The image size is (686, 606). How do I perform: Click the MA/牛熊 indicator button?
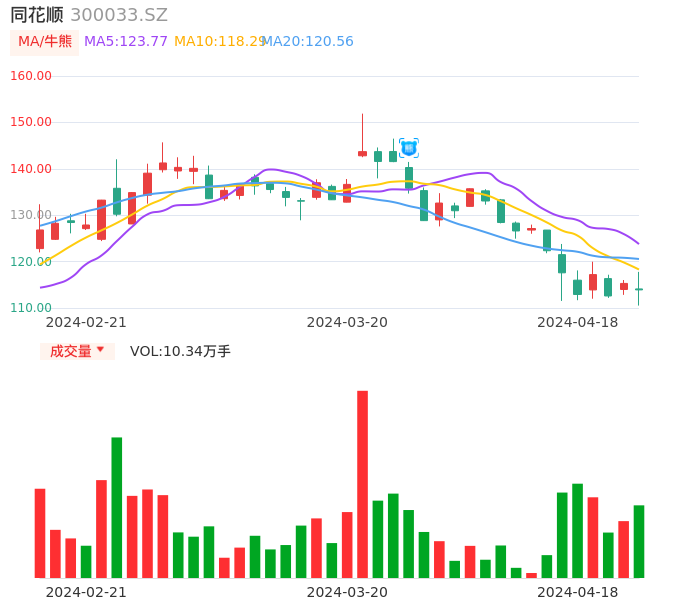click(x=45, y=42)
